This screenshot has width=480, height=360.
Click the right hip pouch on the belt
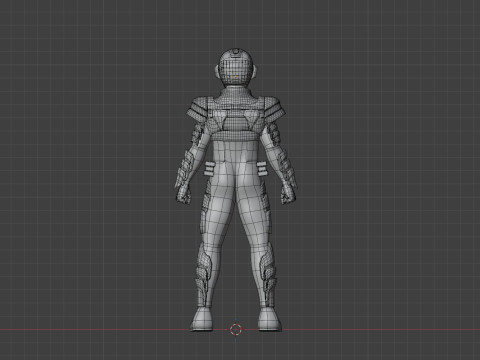262,169
